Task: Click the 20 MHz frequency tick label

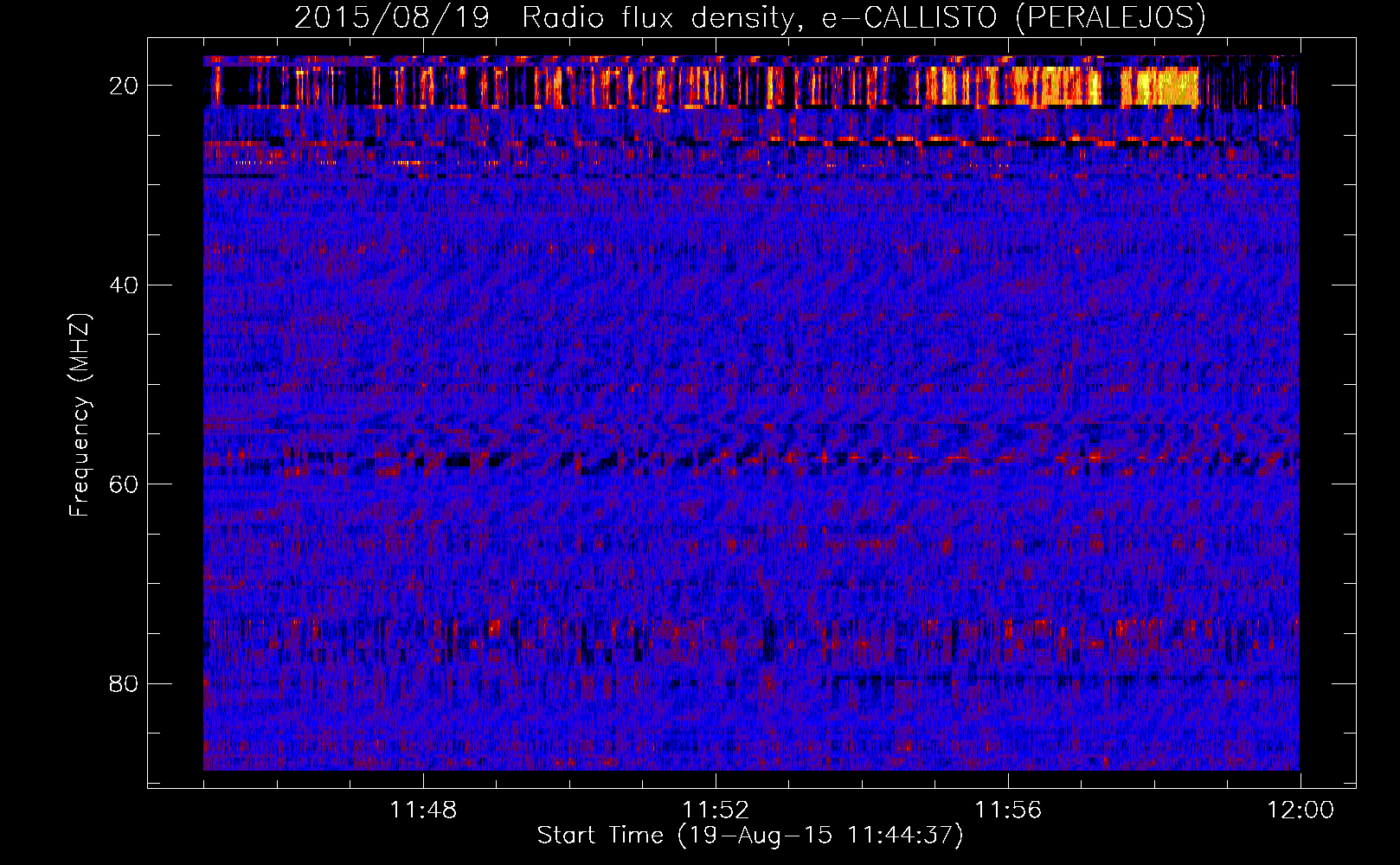Action: 125,86
